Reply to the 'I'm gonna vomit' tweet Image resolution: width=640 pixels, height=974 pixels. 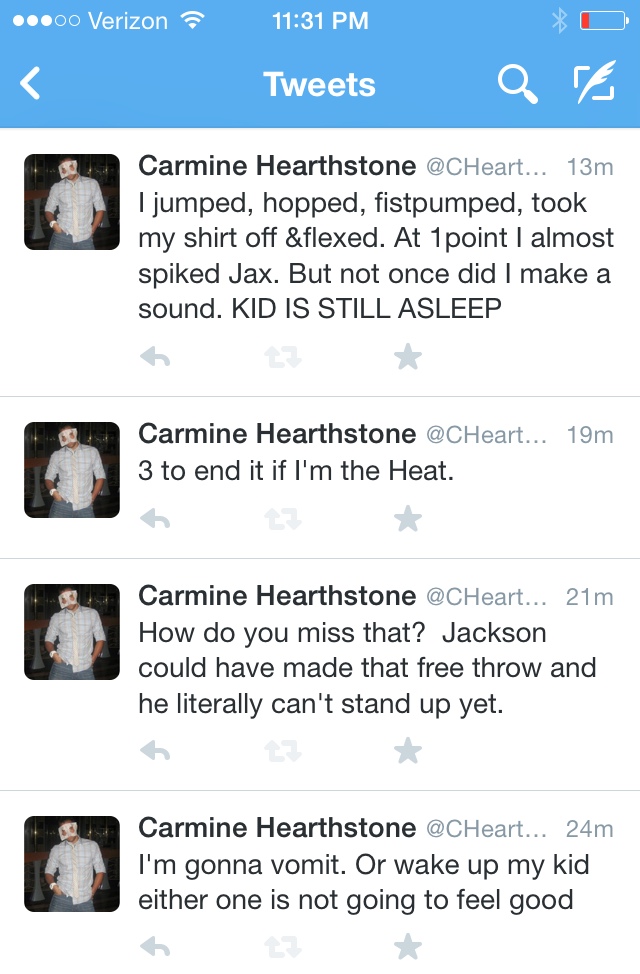click(x=155, y=945)
